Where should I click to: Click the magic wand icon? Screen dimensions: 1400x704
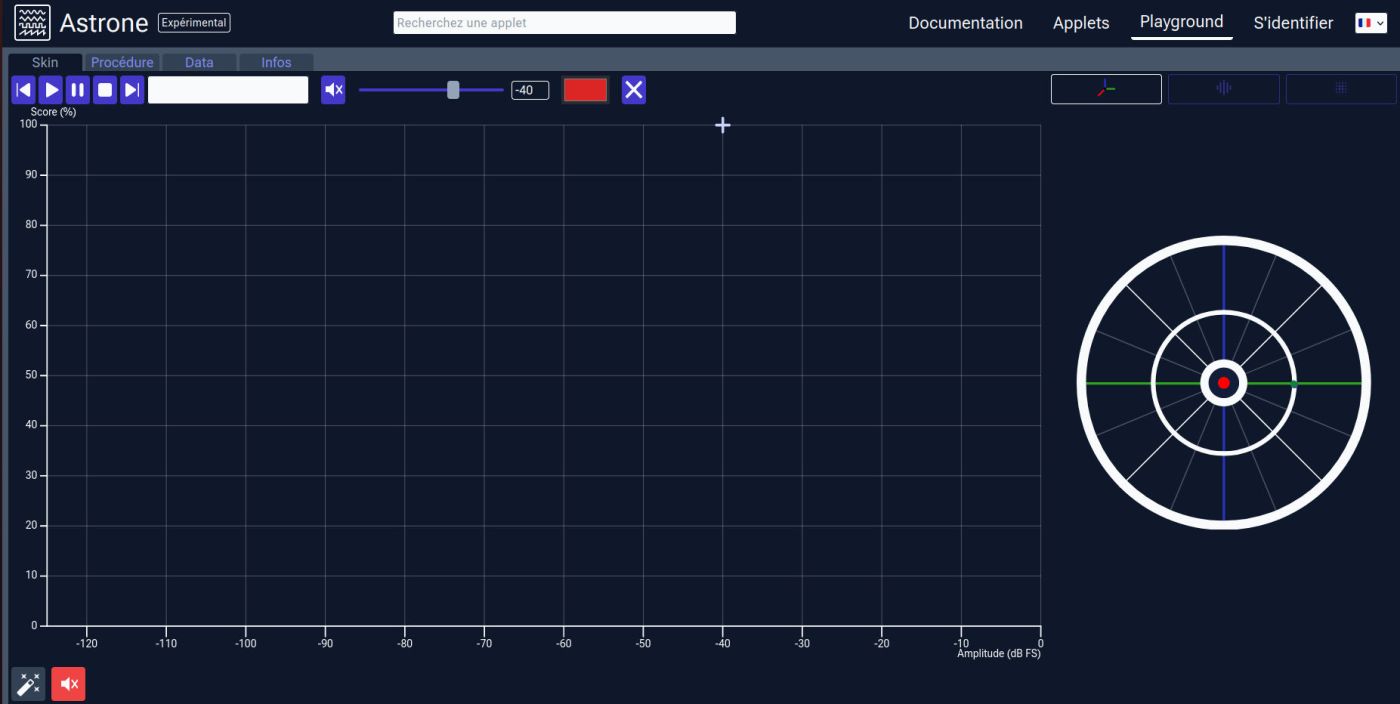coord(28,684)
